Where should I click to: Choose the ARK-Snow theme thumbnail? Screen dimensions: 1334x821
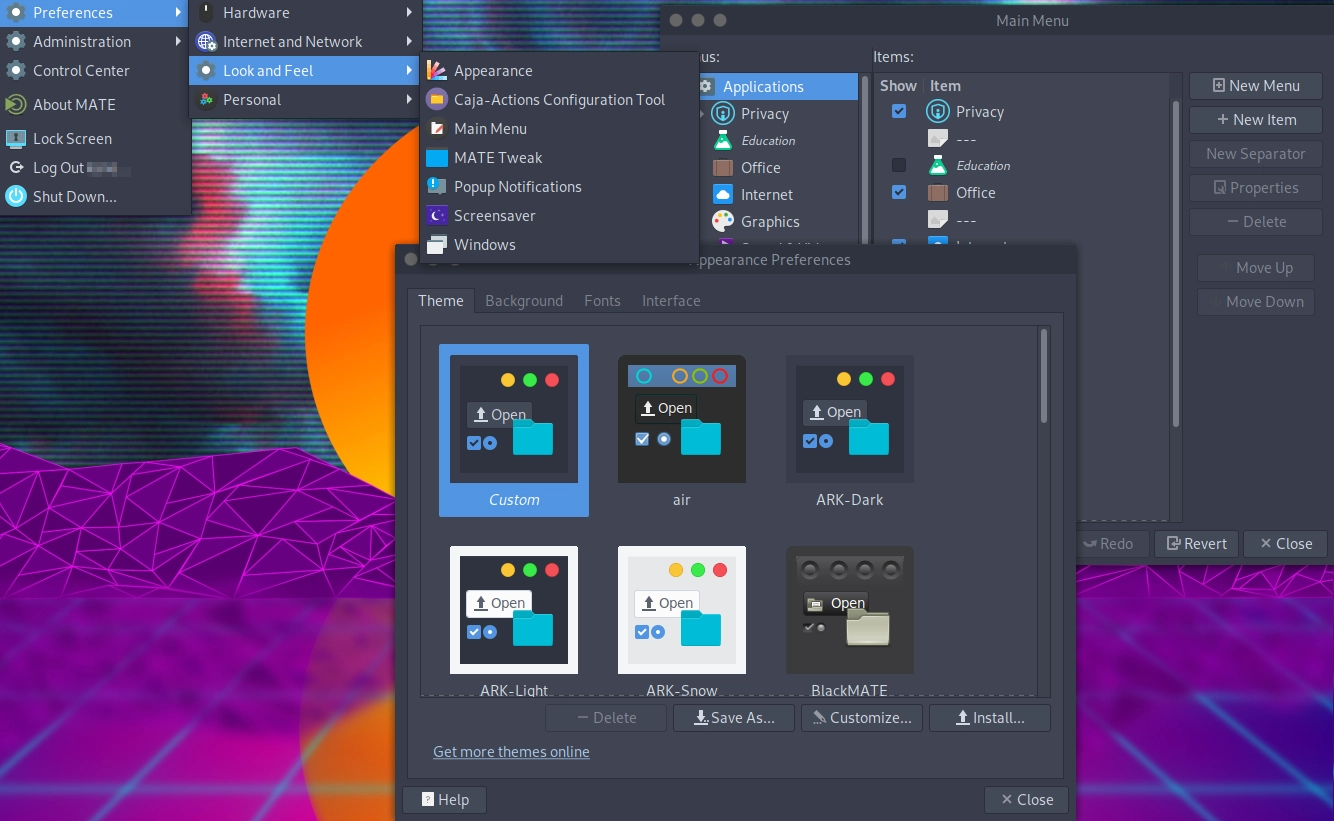tap(682, 620)
